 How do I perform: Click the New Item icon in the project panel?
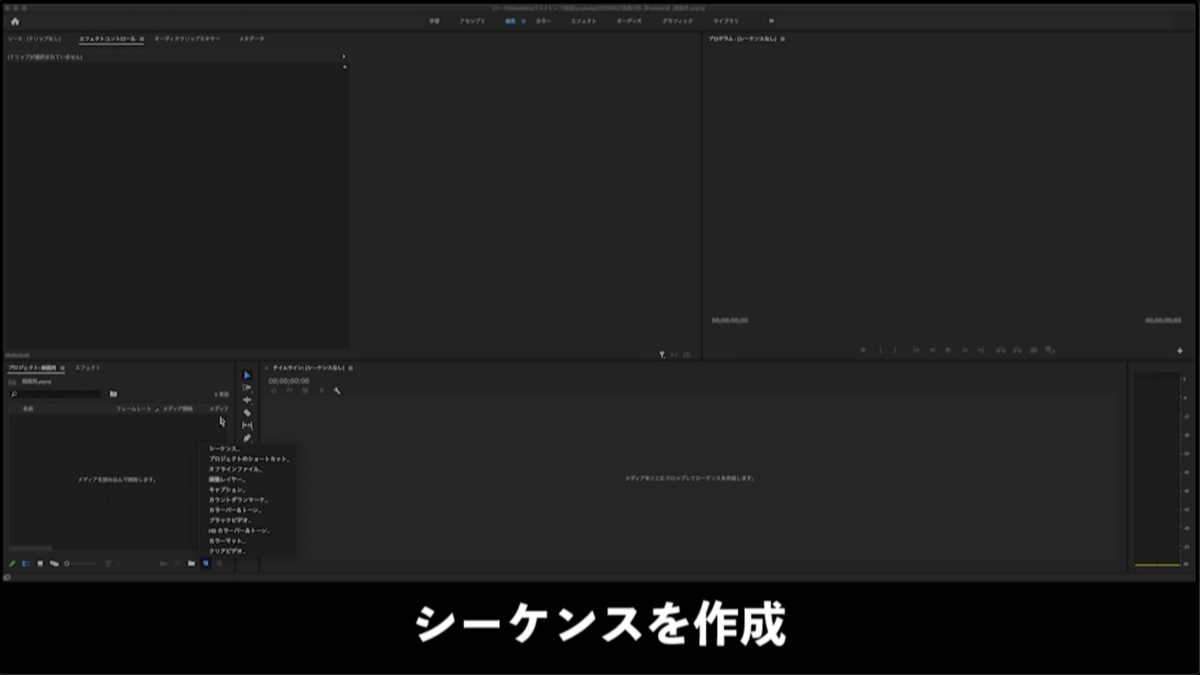point(206,563)
